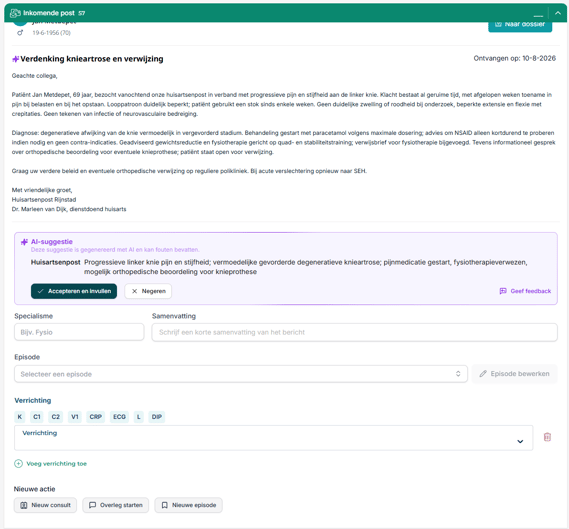Click Accepteren en invullen button
This screenshot has height=529, width=569.
pyautogui.click(x=74, y=291)
